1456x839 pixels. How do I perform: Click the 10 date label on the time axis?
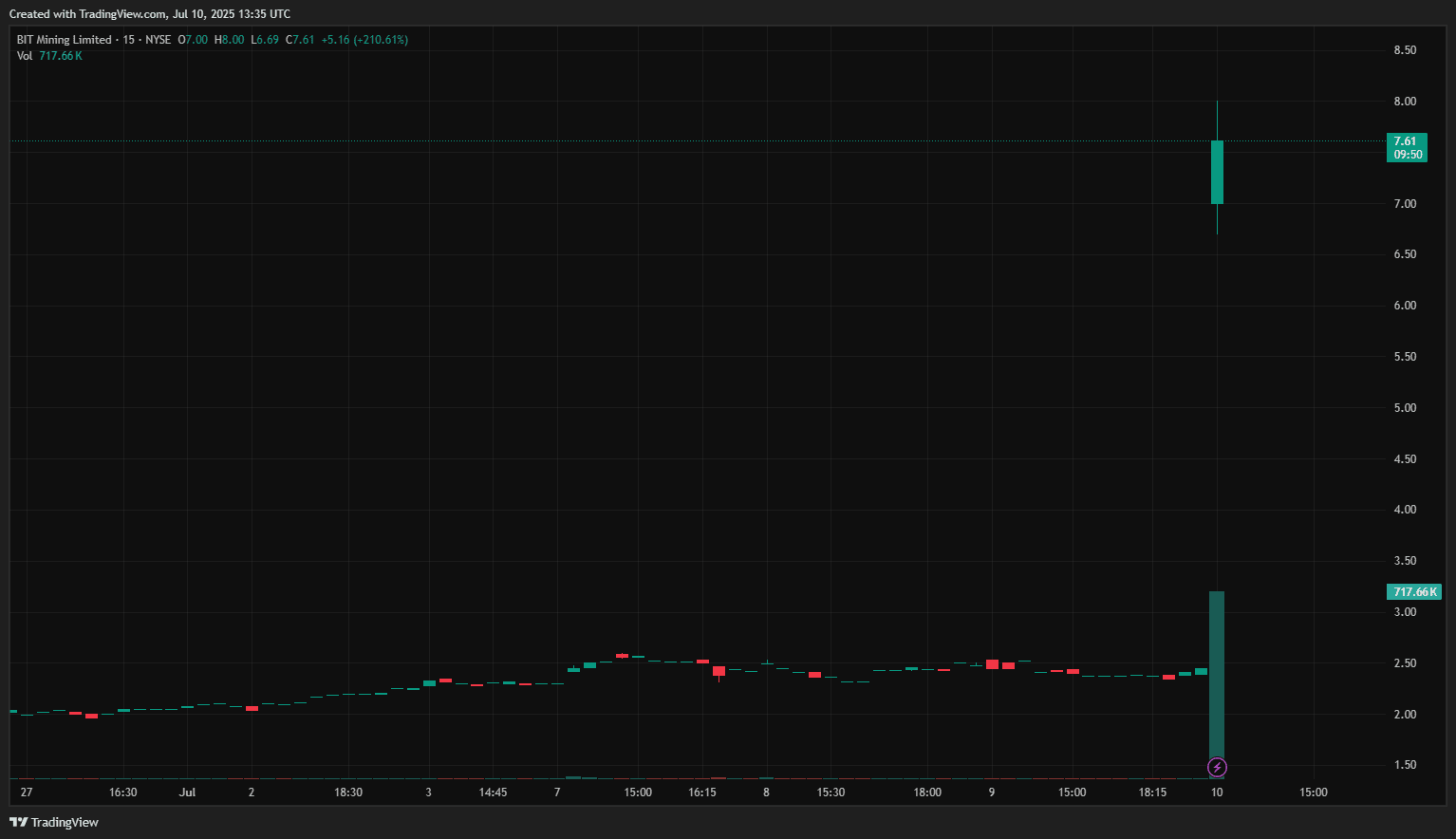1217,792
